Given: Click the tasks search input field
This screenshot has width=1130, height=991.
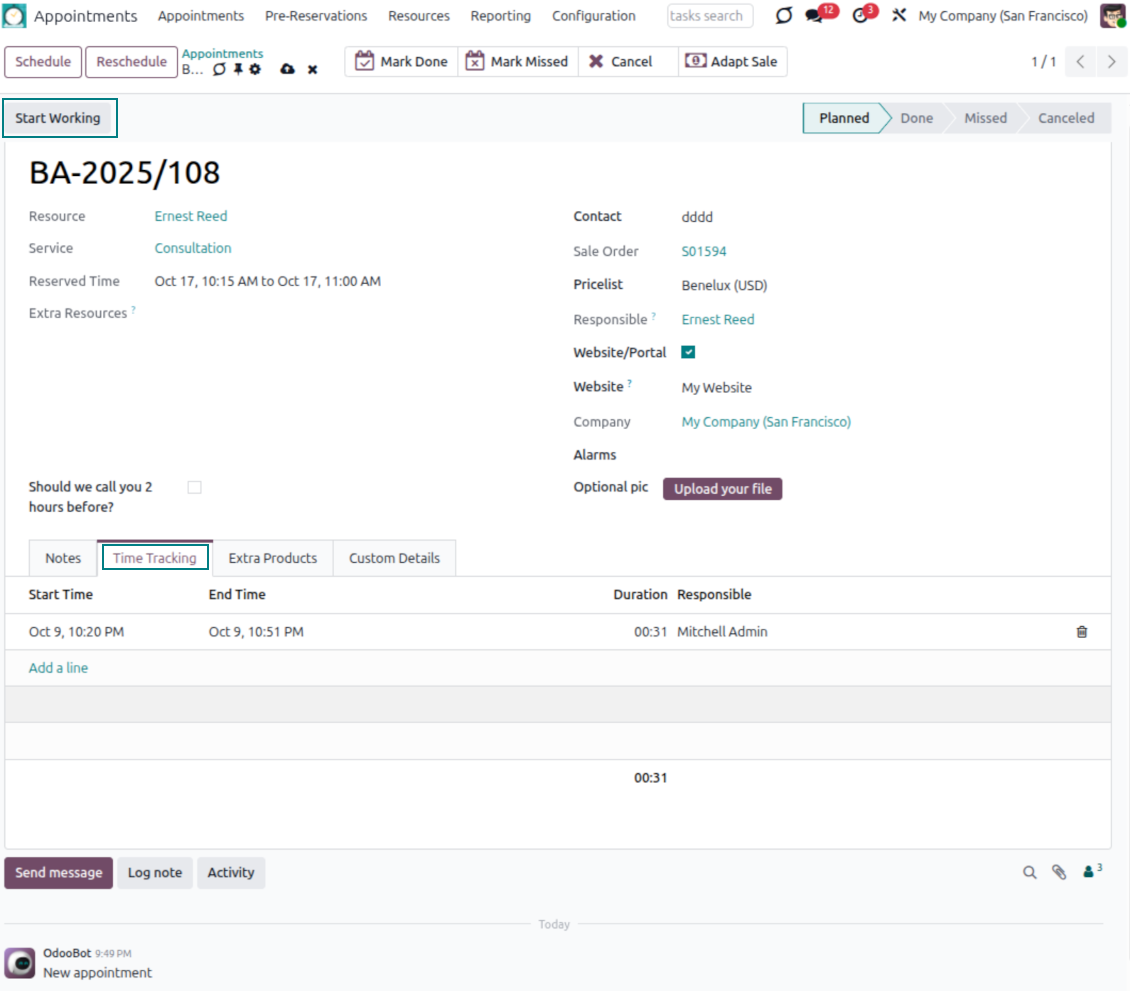Looking at the screenshot, I should pos(709,16).
